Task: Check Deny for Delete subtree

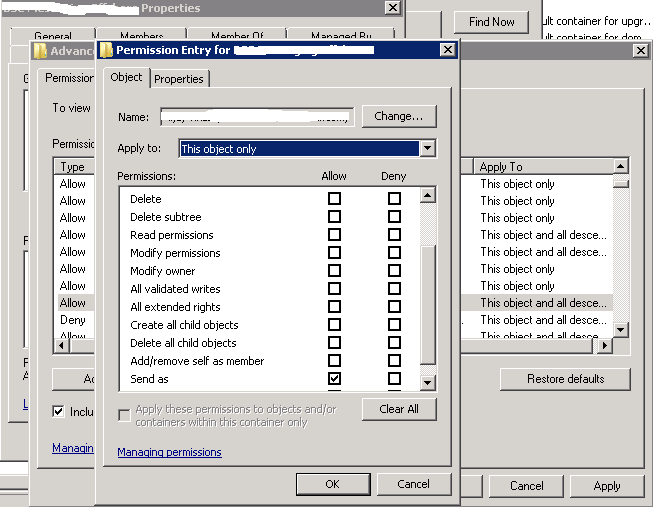Action: pyautogui.click(x=394, y=217)
